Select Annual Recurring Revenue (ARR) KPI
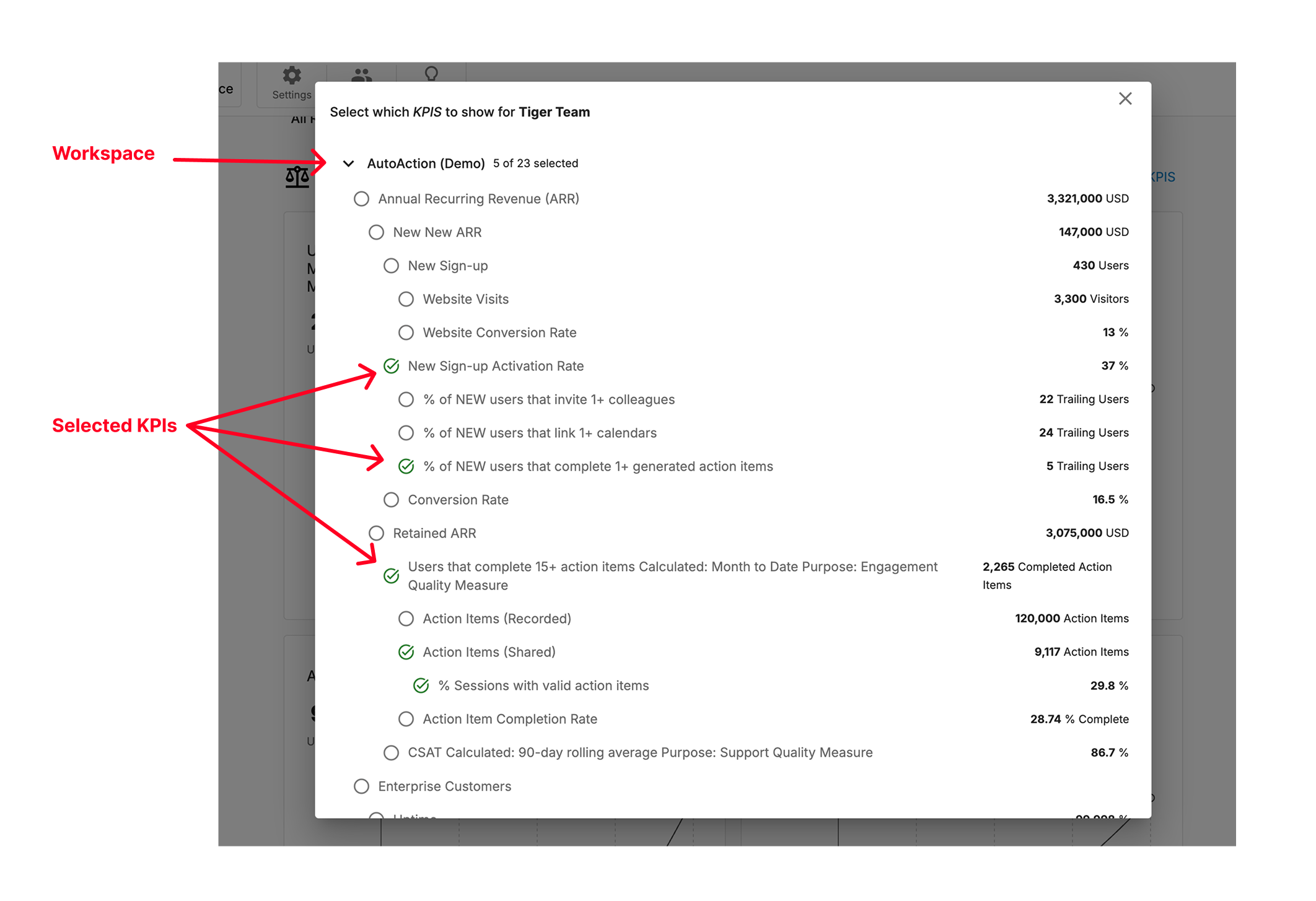The image size is (1316, 901). point(361,199)
